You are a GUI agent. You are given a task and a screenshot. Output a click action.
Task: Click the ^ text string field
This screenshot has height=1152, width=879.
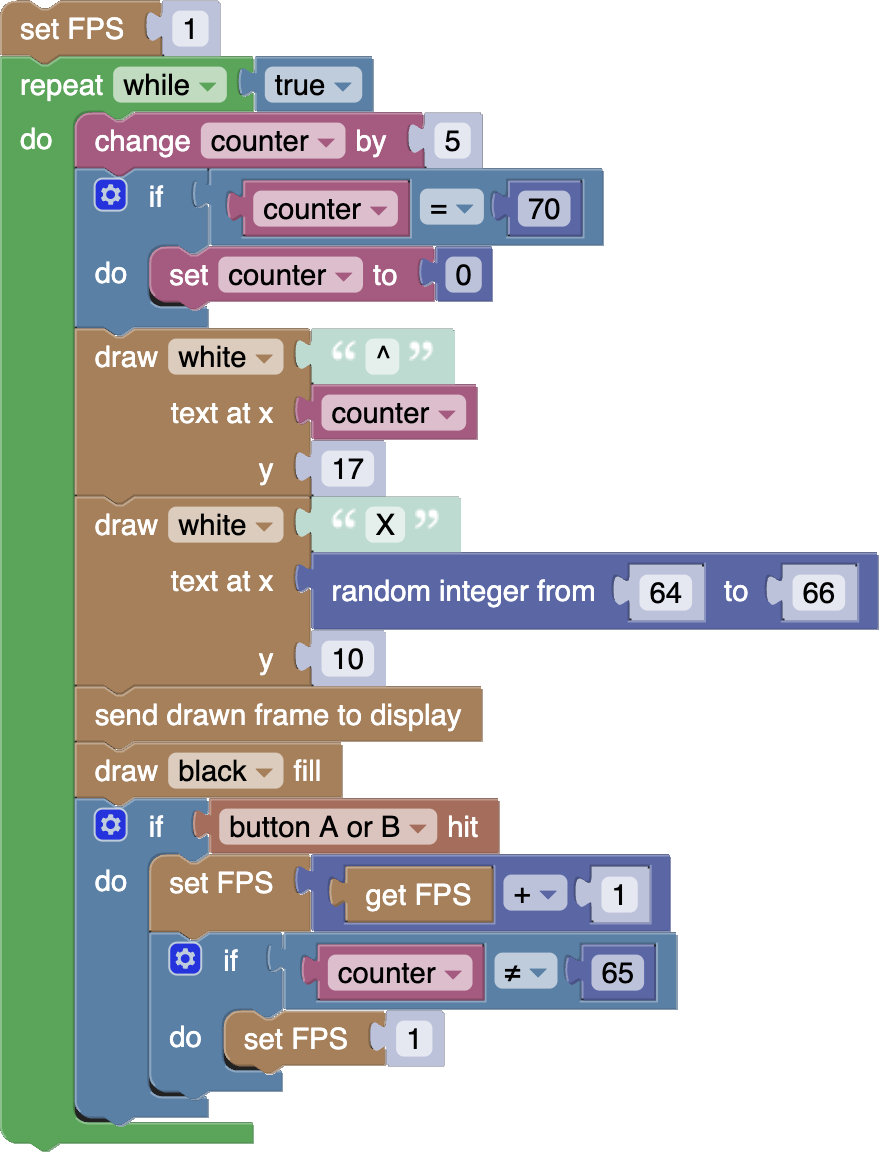coord(382,356)
